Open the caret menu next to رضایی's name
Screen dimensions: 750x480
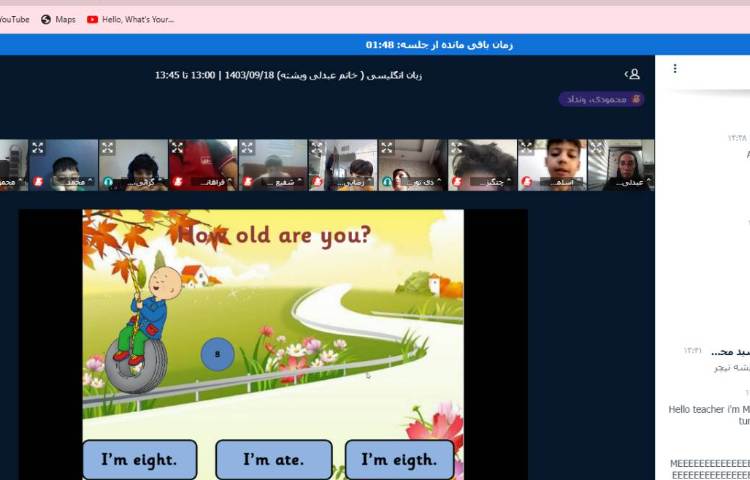pyautogui.click(x=369, y=181)
